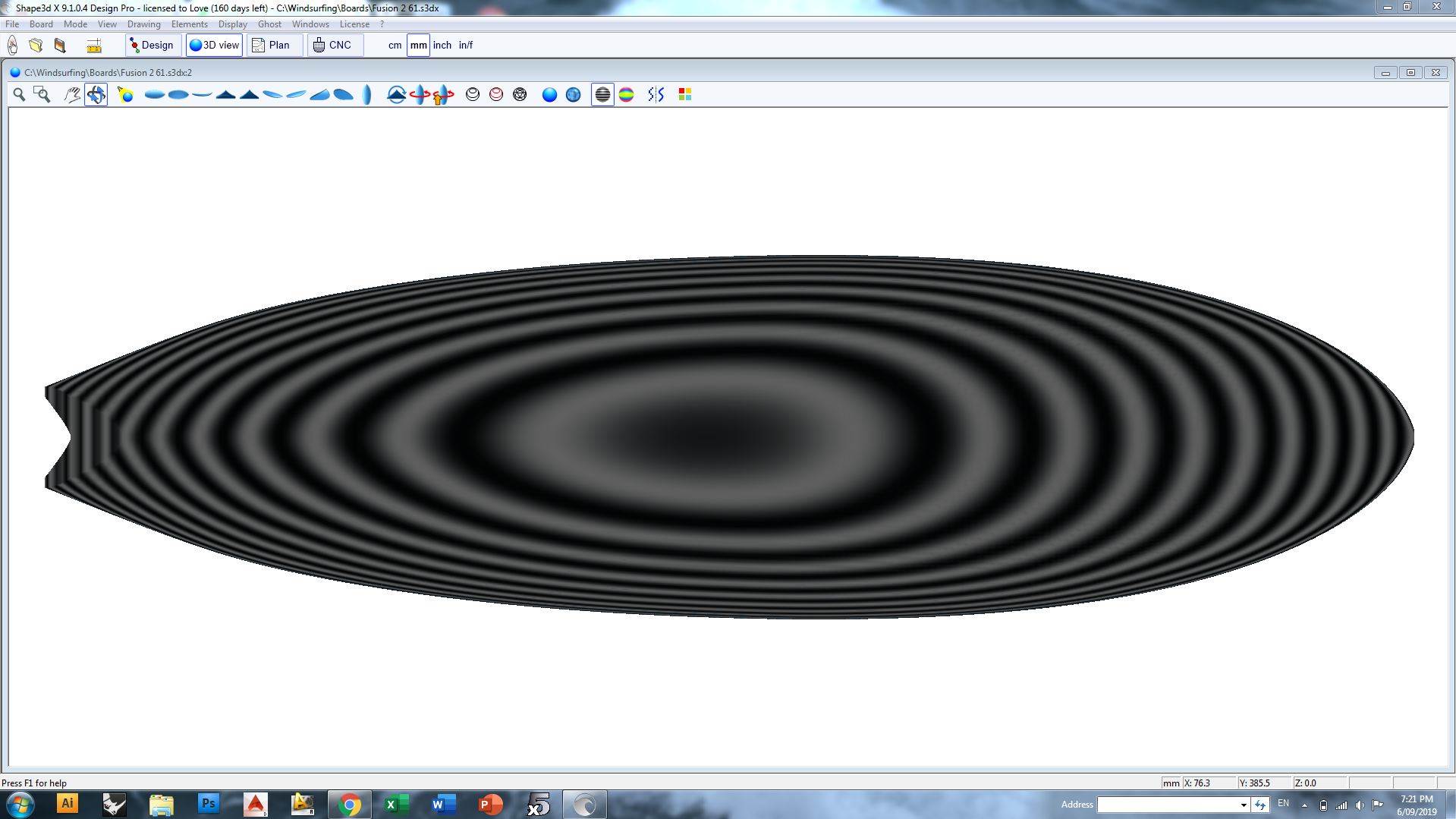The height and width of the screenshot is (819, 1456).
Task: Click the open folder icon
Action: [x=36, y=46]
